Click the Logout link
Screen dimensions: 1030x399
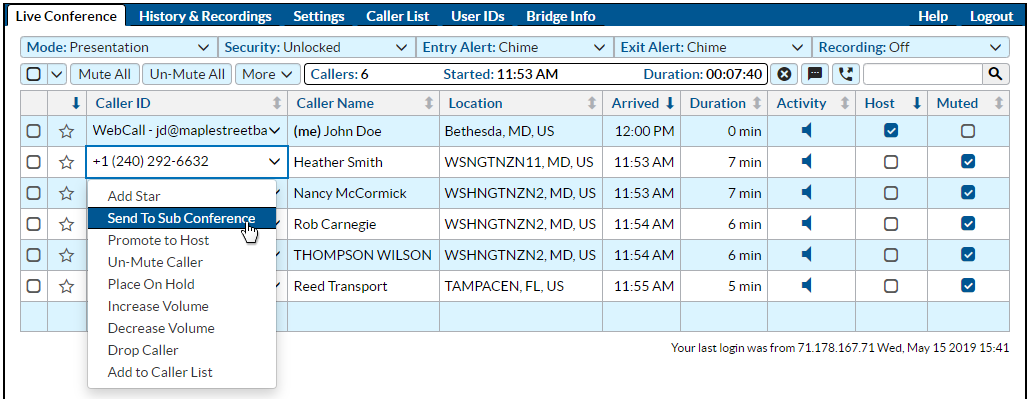click(991, 16)
